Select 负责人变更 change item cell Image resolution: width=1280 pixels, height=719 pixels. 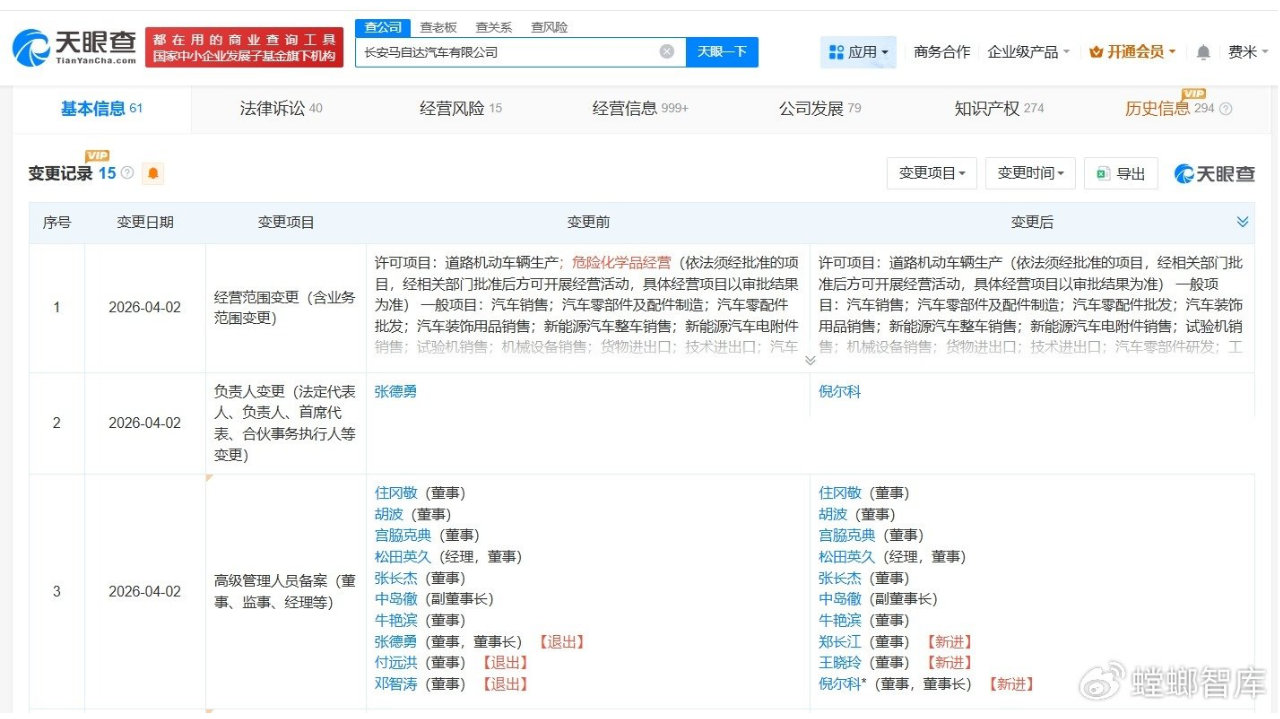pyautogui.click(x=286, y=423)
